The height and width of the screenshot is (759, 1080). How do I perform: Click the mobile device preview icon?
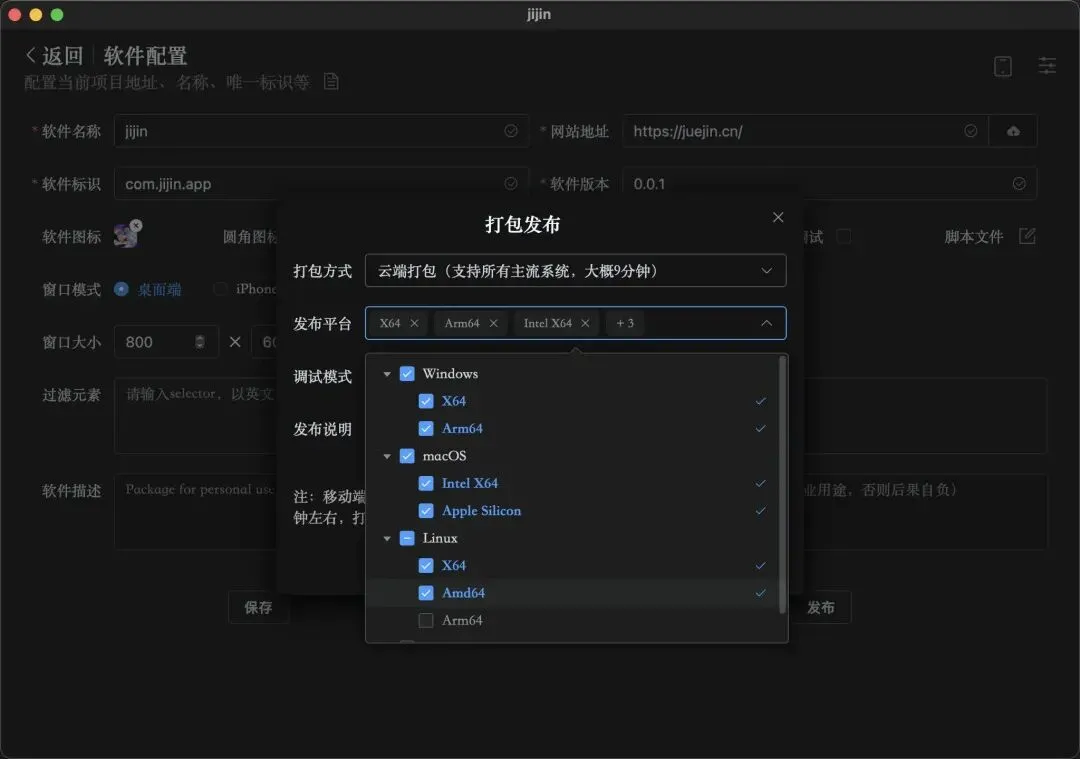coord(1002,66)
